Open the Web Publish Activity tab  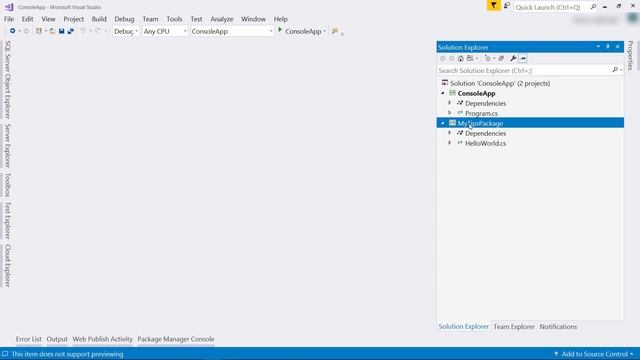(102, 339)
